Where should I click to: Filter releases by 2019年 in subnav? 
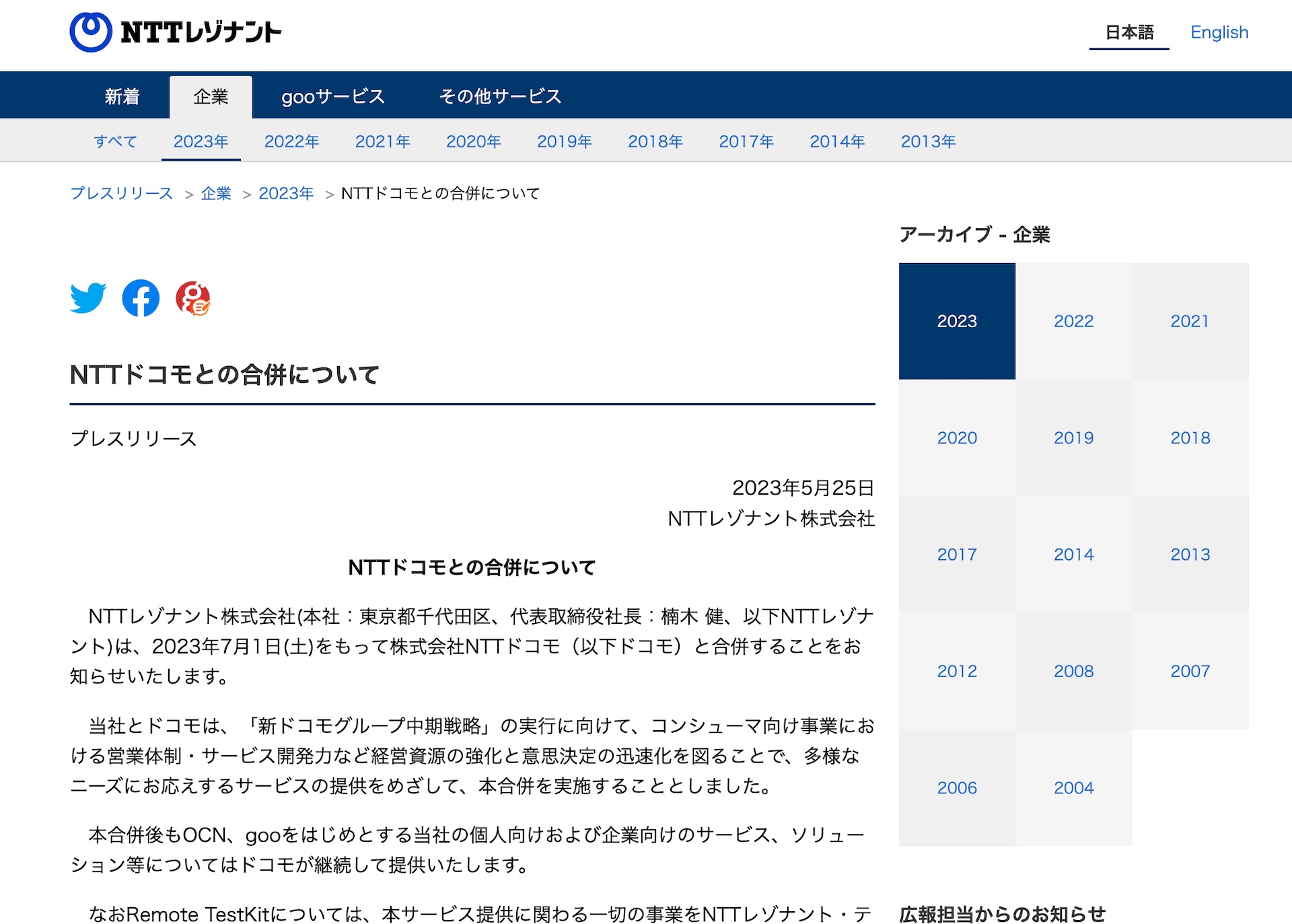click(564, 141)
